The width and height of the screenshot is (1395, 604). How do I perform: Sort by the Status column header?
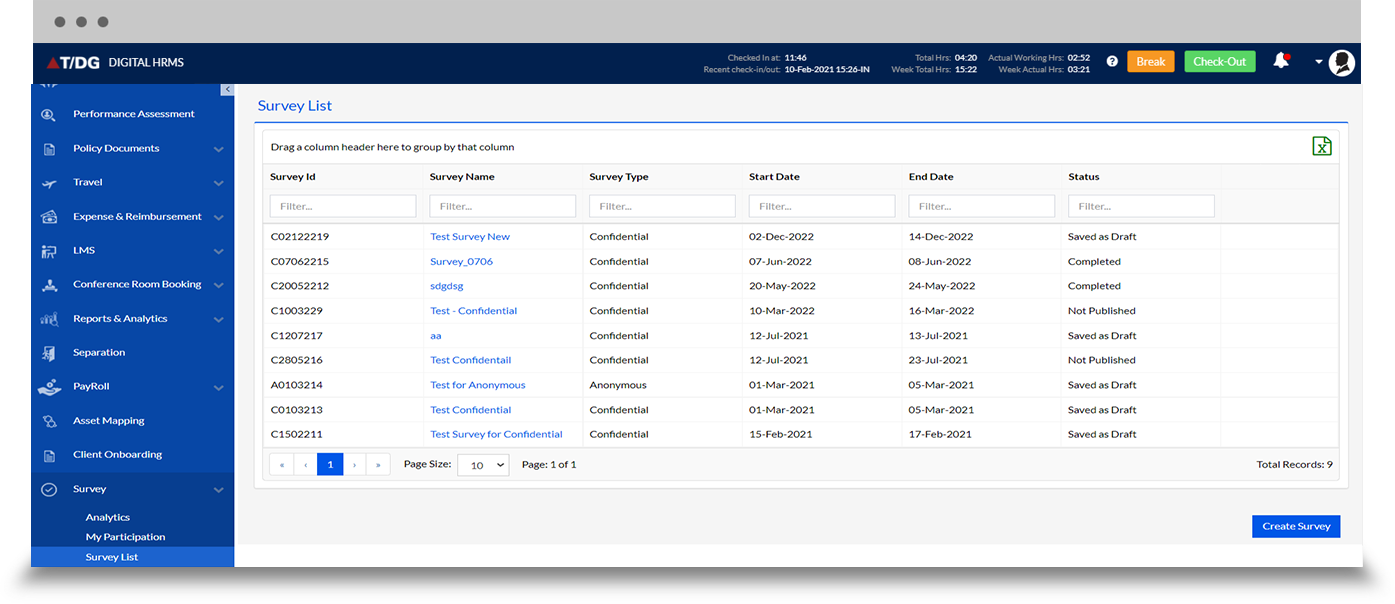click(x=1084, y=177)
